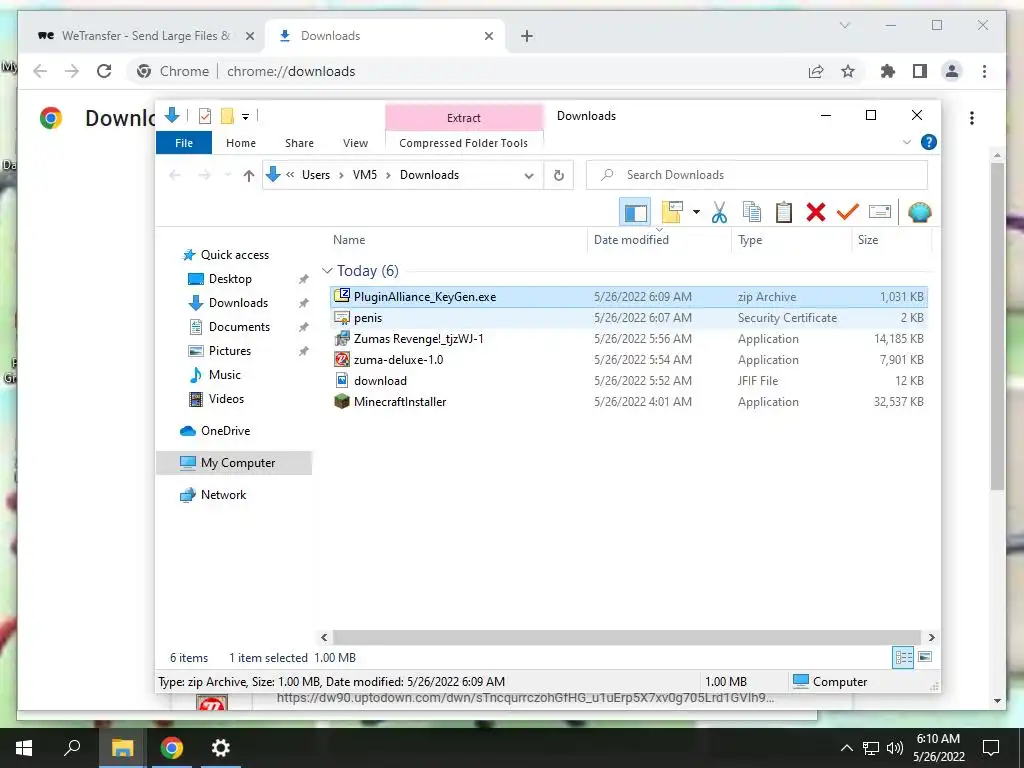Click the Explorer back navigation arrow
Viewport: 1024px width, 768px height.
click(x=174, y=175)
